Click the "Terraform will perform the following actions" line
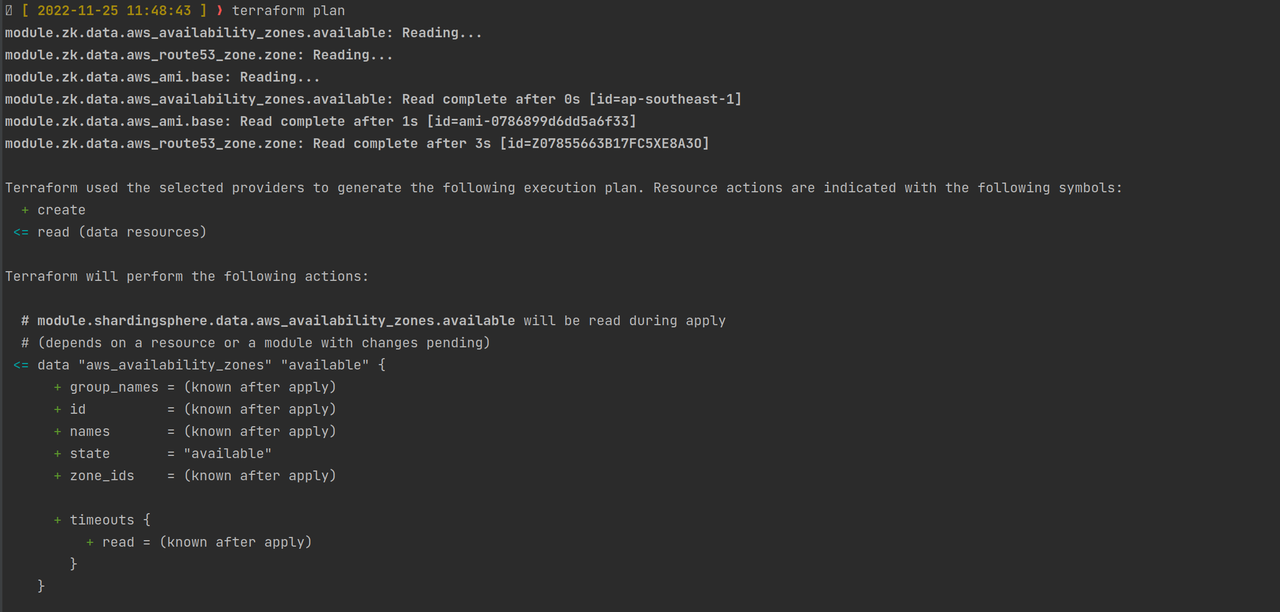 187,276
